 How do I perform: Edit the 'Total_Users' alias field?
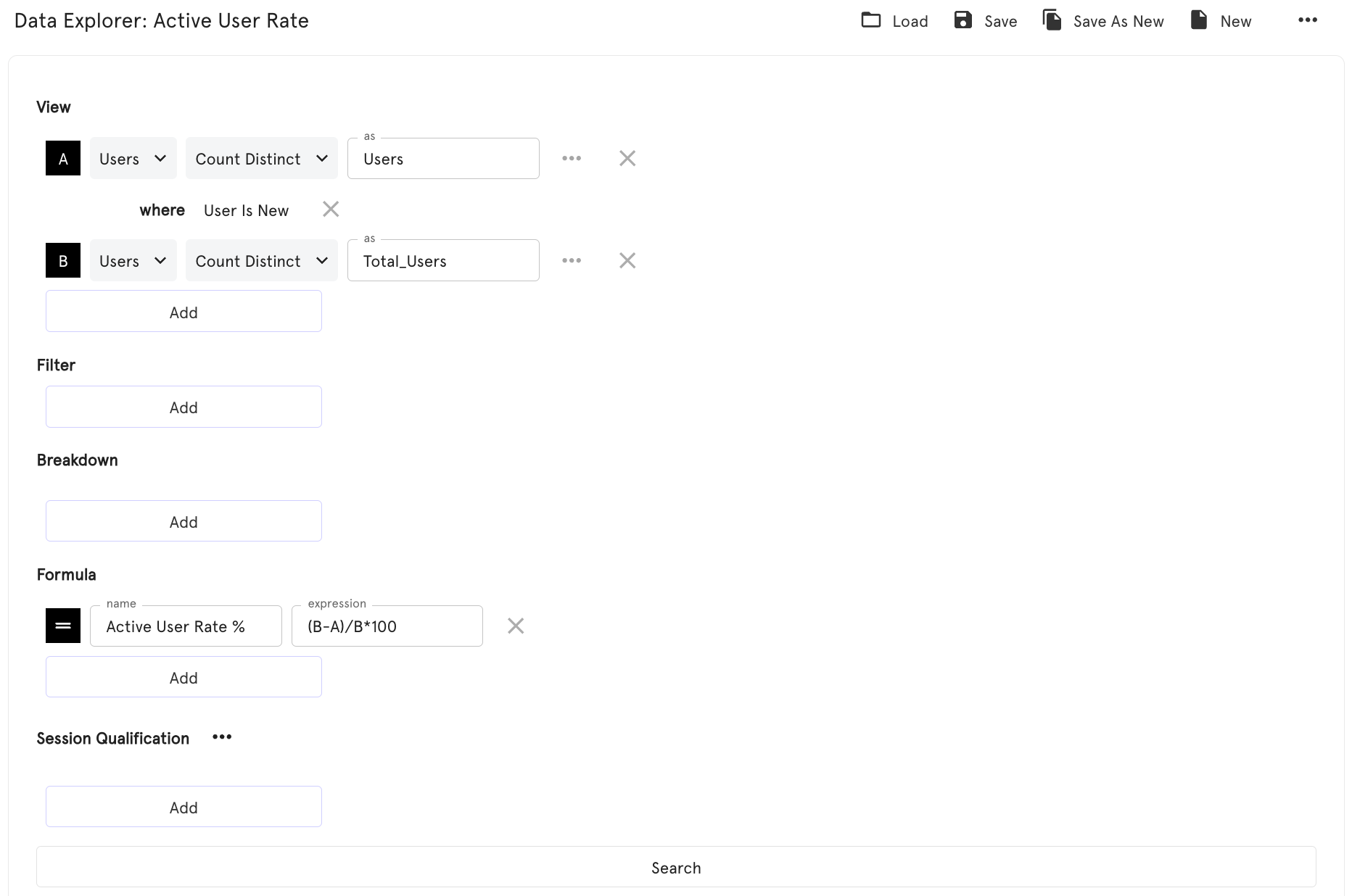[x=443, y=260]
